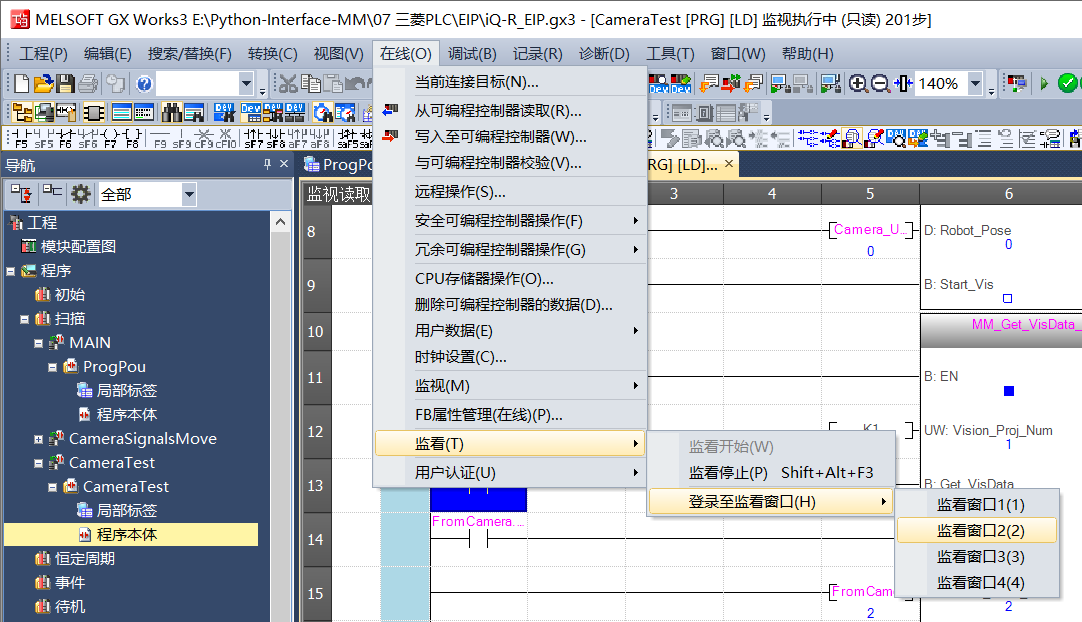This screenshot has width=1082, height=622.
Task: Select 监看窗口1(1) option
Action: click(977, 505)
